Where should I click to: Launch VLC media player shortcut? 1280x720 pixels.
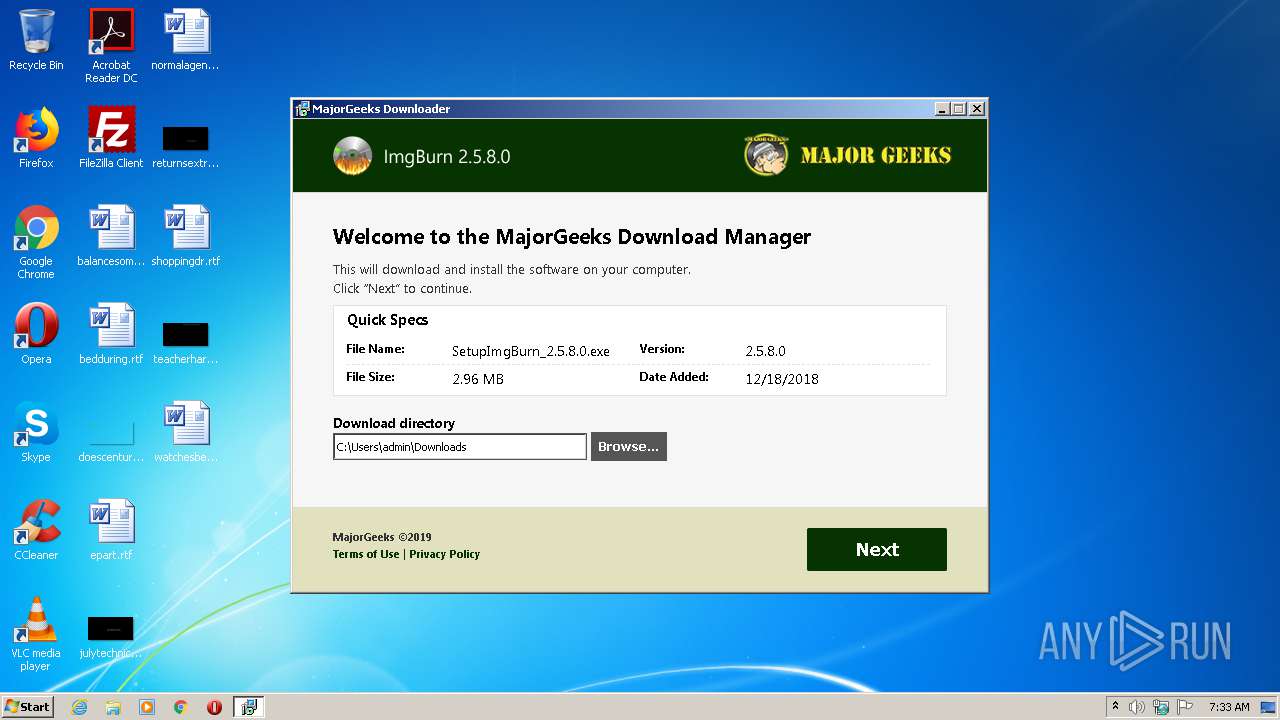click(x=36, y=633)
